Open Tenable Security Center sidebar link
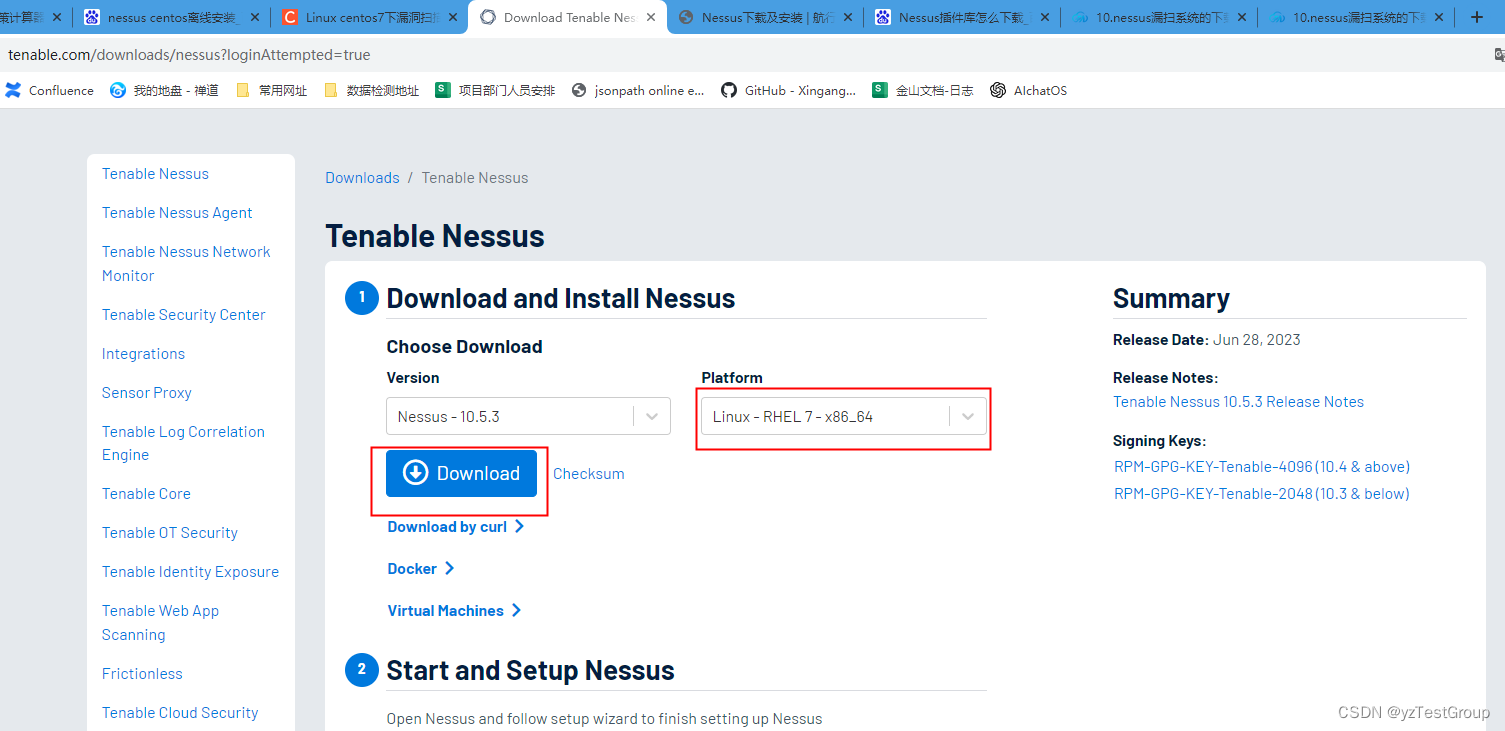The height and width of the screenshot is (731, 1505). (184, 315)
